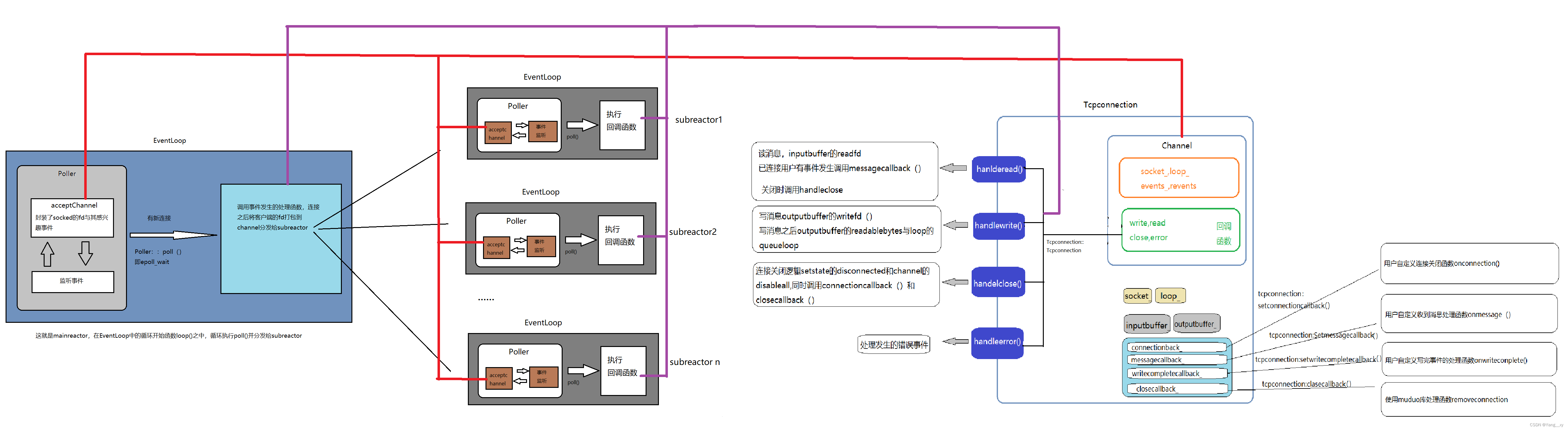Image resolution: width=1568 pixels, height=430 pixels.
Task: Click the handlewrite() blue box
Action: 998,226
